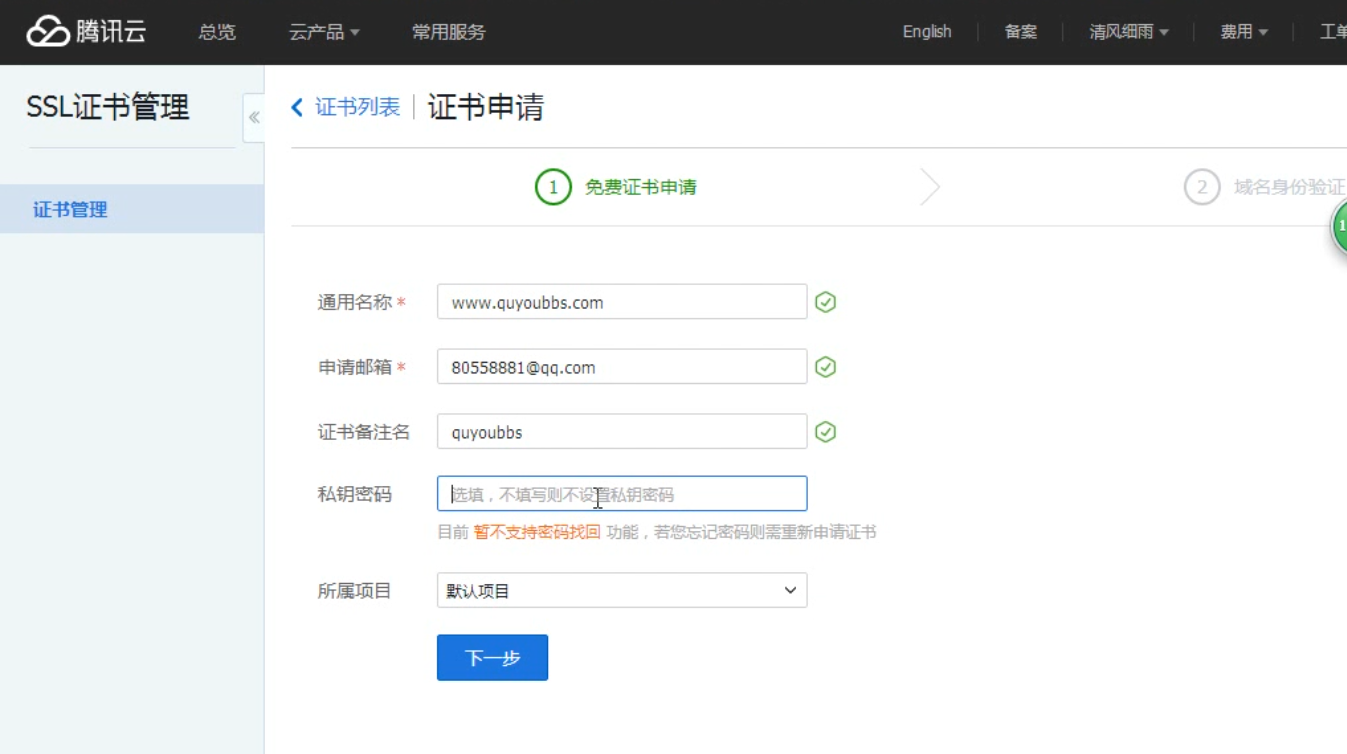Open the 所属项目 select box

click(x=621, y=591)
